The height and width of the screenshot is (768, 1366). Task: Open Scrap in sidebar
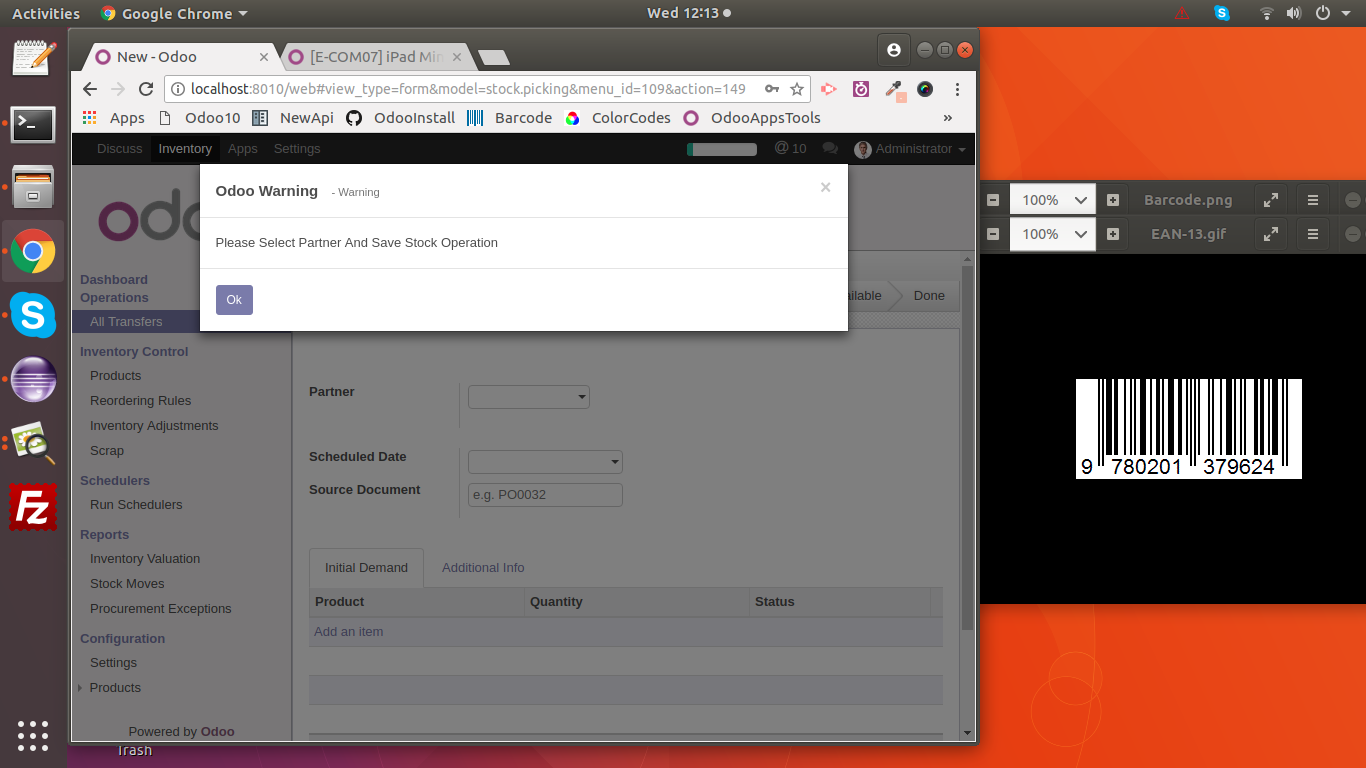coord(107,450)
